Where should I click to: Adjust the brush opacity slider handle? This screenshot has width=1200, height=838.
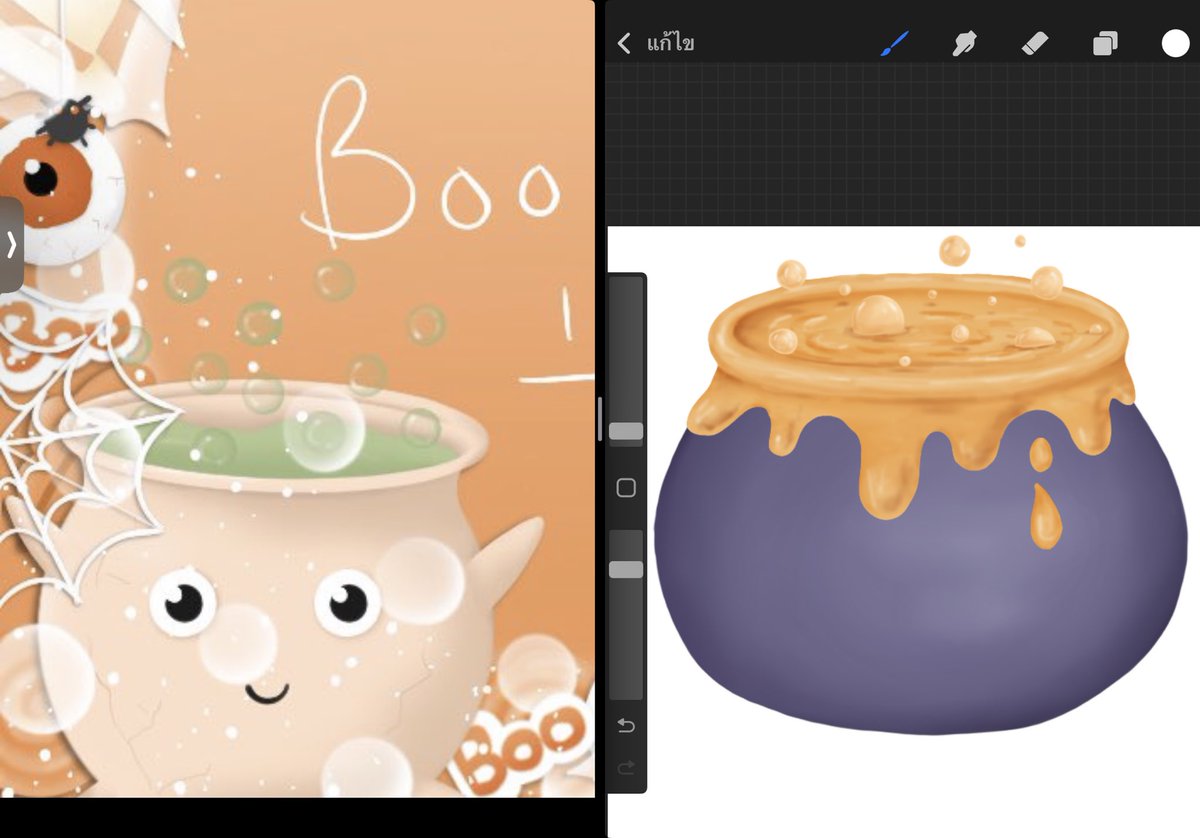pyautogui.click(x=626, y=569)
